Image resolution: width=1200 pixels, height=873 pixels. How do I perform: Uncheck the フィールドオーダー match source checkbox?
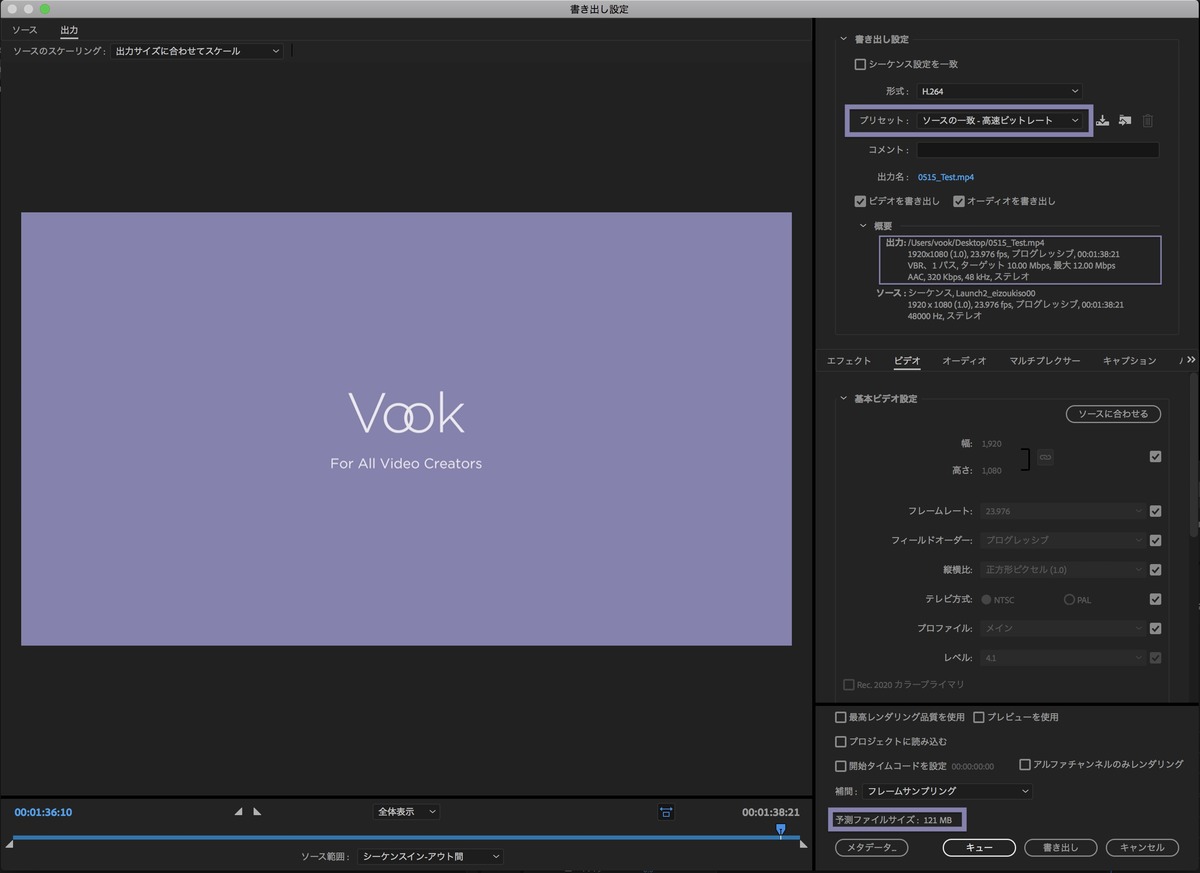coord(1156,540)
